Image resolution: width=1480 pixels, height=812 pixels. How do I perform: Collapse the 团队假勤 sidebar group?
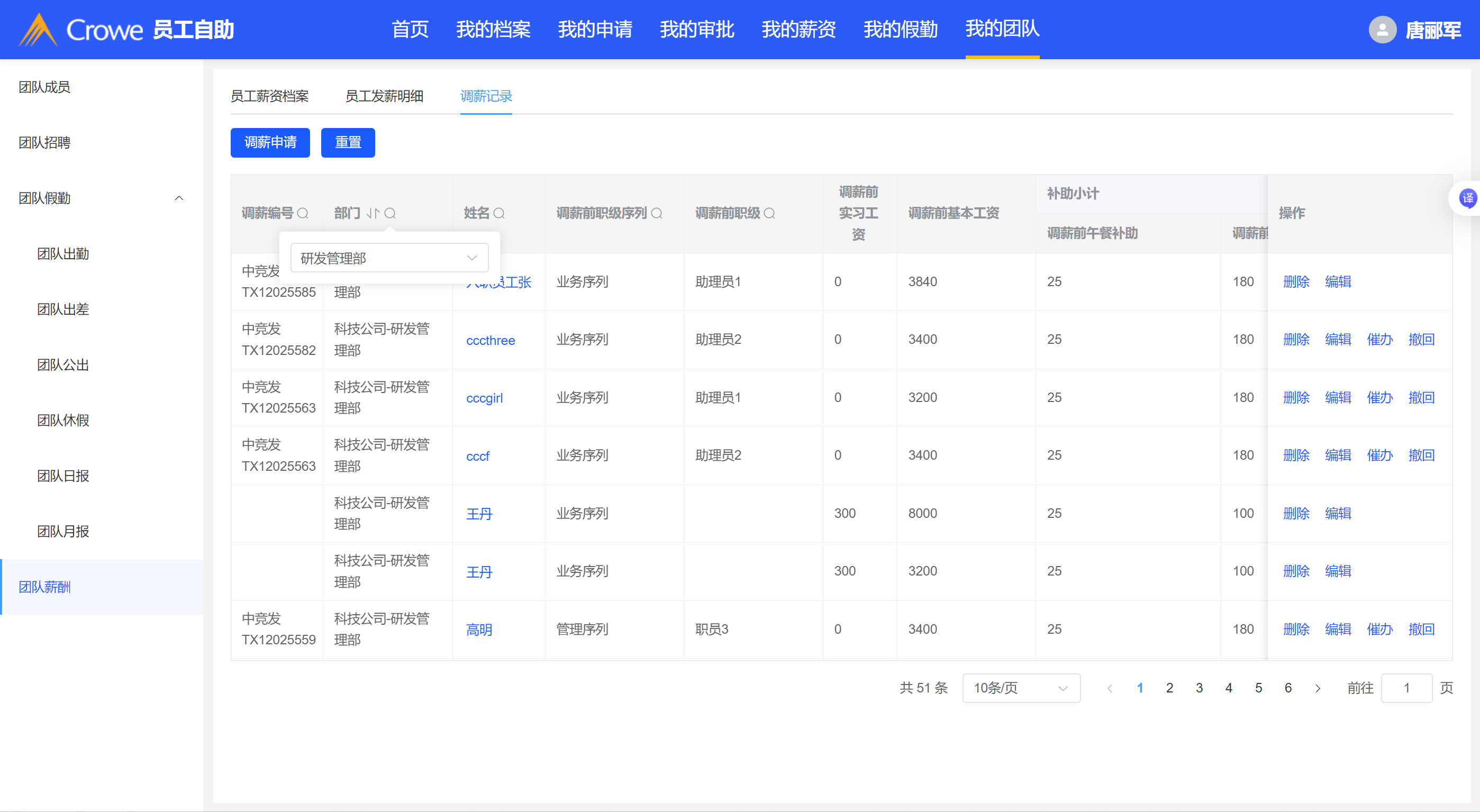click(179, 198)
